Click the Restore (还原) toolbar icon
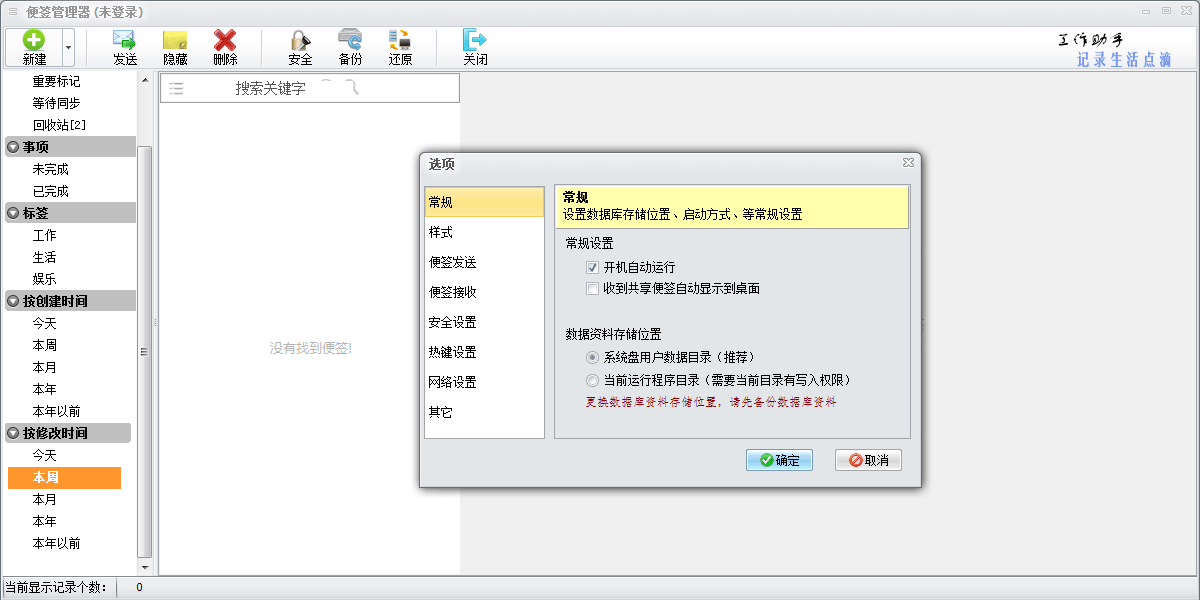Image resolution: width=1200 pixels, height=600 pixels. (400, 41)
